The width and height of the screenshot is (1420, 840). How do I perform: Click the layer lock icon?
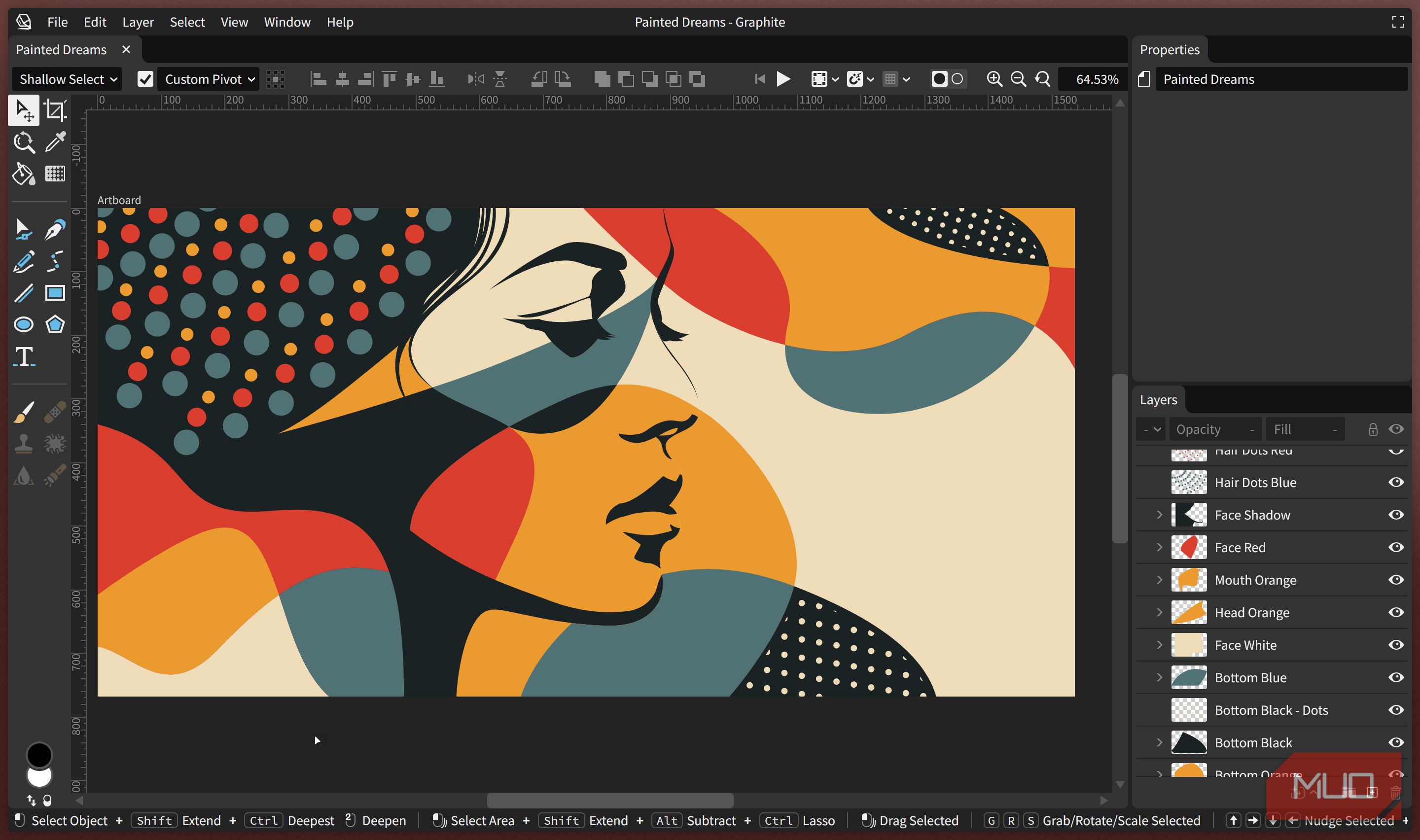point(1373,429)
